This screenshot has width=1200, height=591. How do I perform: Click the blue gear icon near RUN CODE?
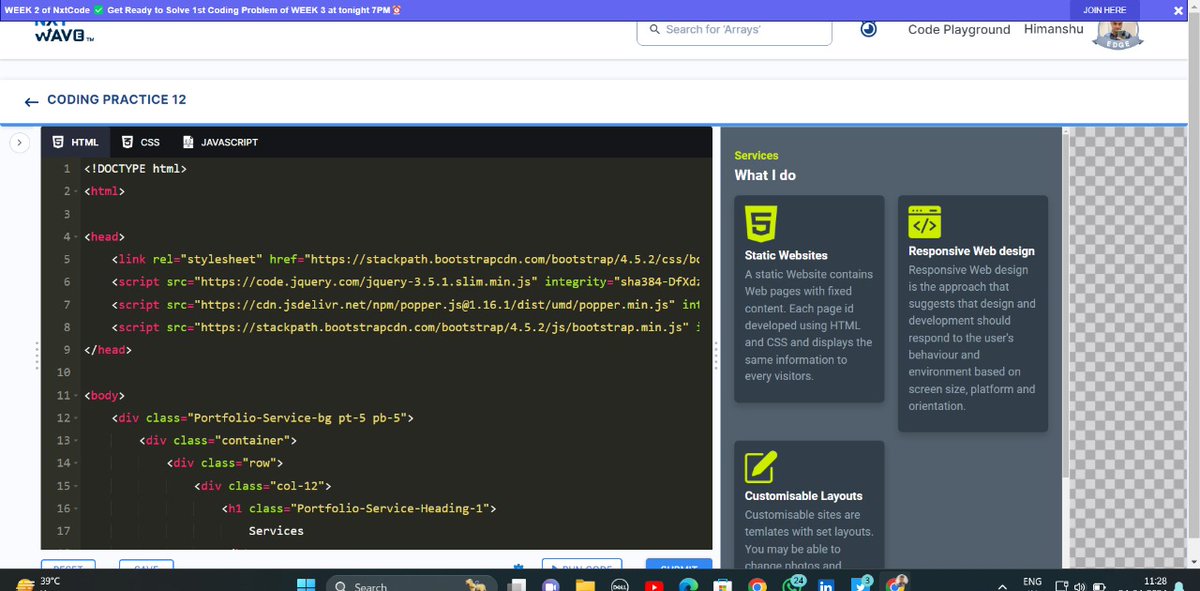click(518, 567)
